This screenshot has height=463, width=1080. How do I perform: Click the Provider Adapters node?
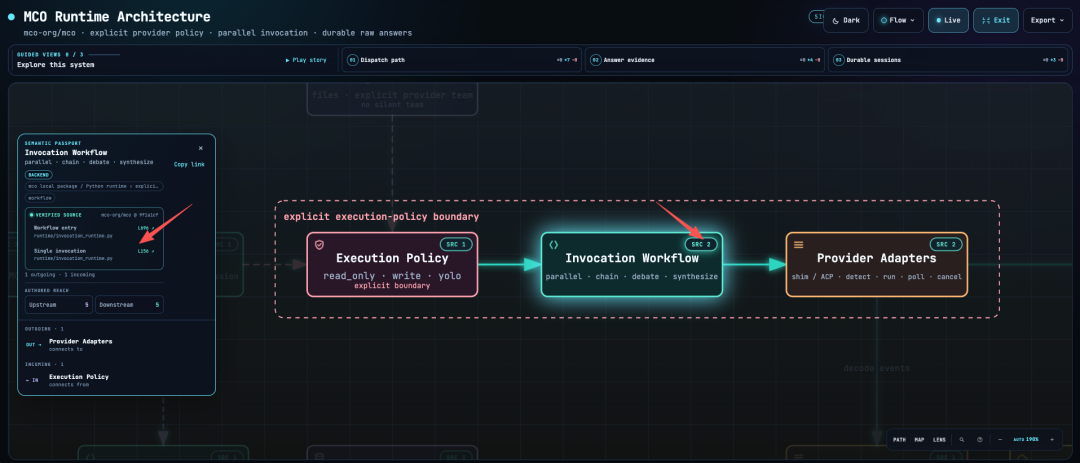876,265
